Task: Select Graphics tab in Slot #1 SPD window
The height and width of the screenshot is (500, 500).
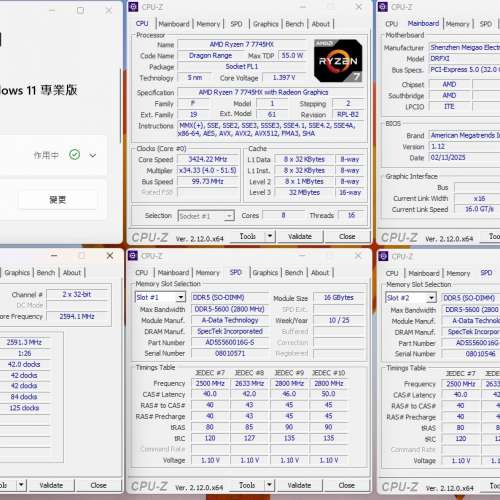Action: (x=265, y=273)
